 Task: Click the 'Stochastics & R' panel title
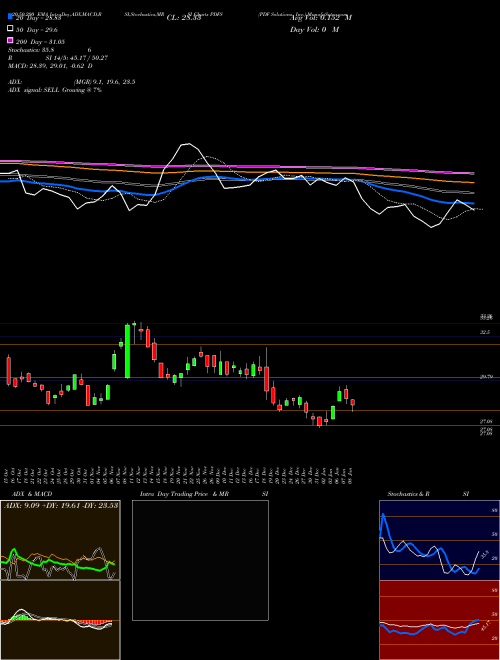click(409, 494)
